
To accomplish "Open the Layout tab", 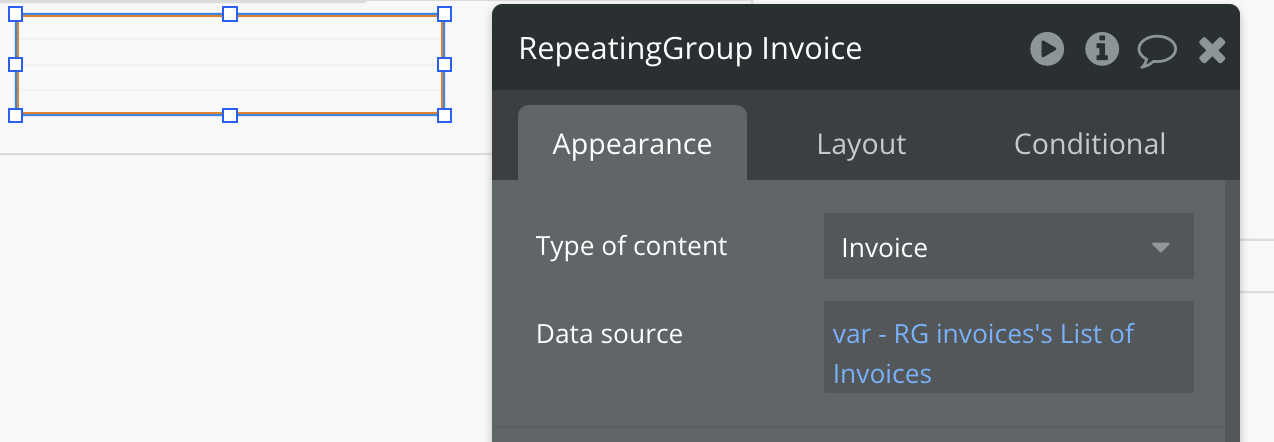I will pyautogui.click(x=861, y=144).
